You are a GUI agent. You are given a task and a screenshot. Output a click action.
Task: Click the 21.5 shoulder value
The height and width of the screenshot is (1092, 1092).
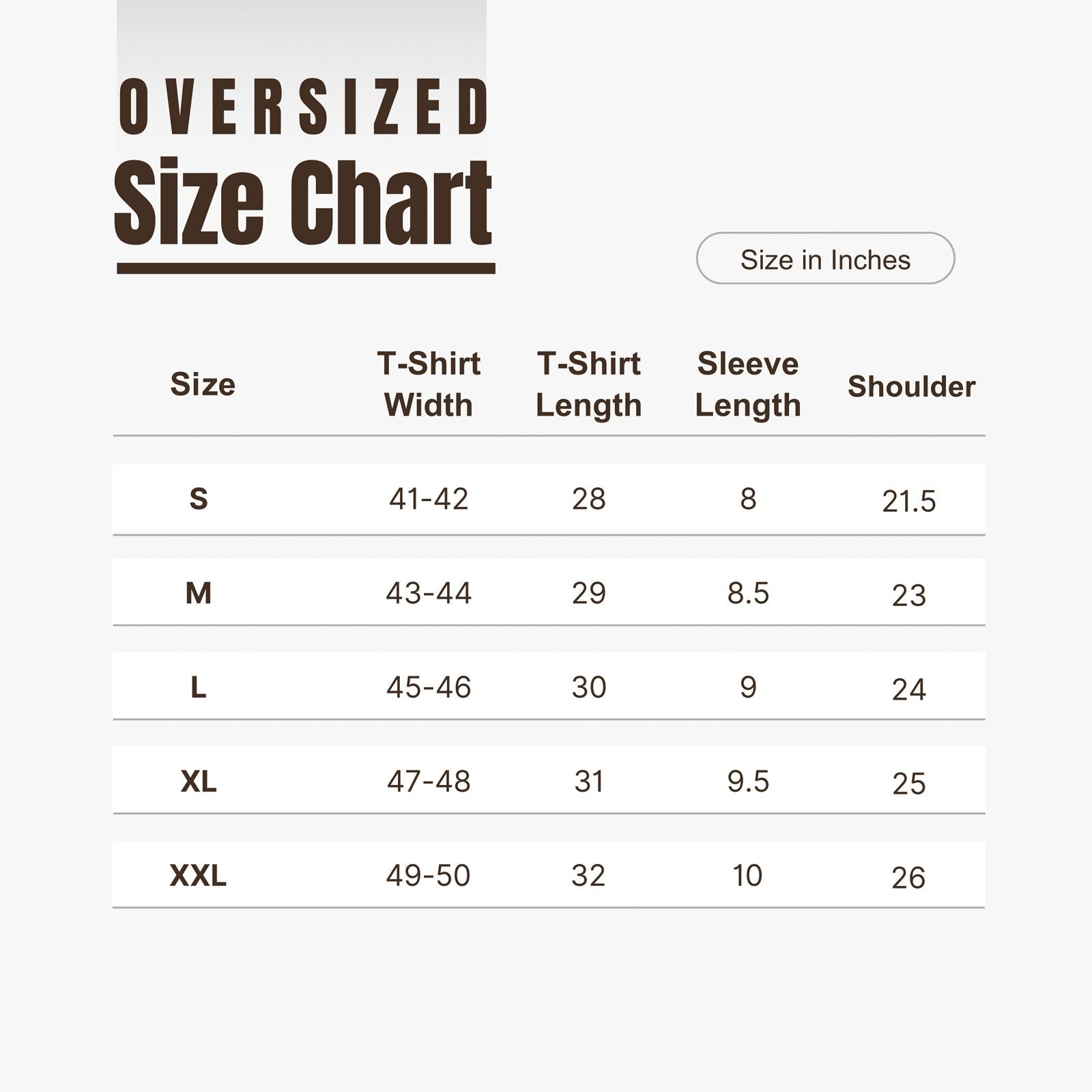pyautogui.click(x=908, y=502)
